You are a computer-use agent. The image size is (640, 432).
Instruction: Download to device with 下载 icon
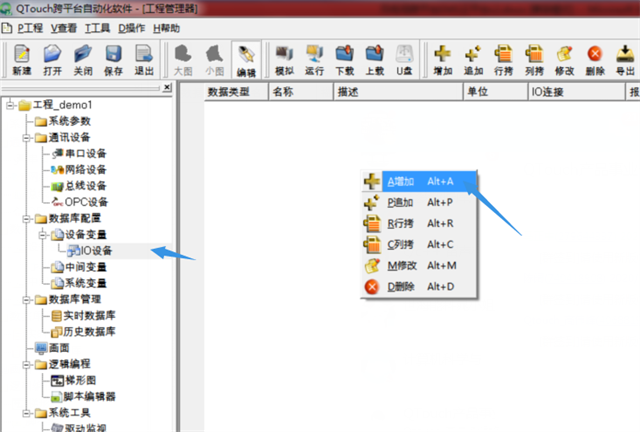point(345,60)
